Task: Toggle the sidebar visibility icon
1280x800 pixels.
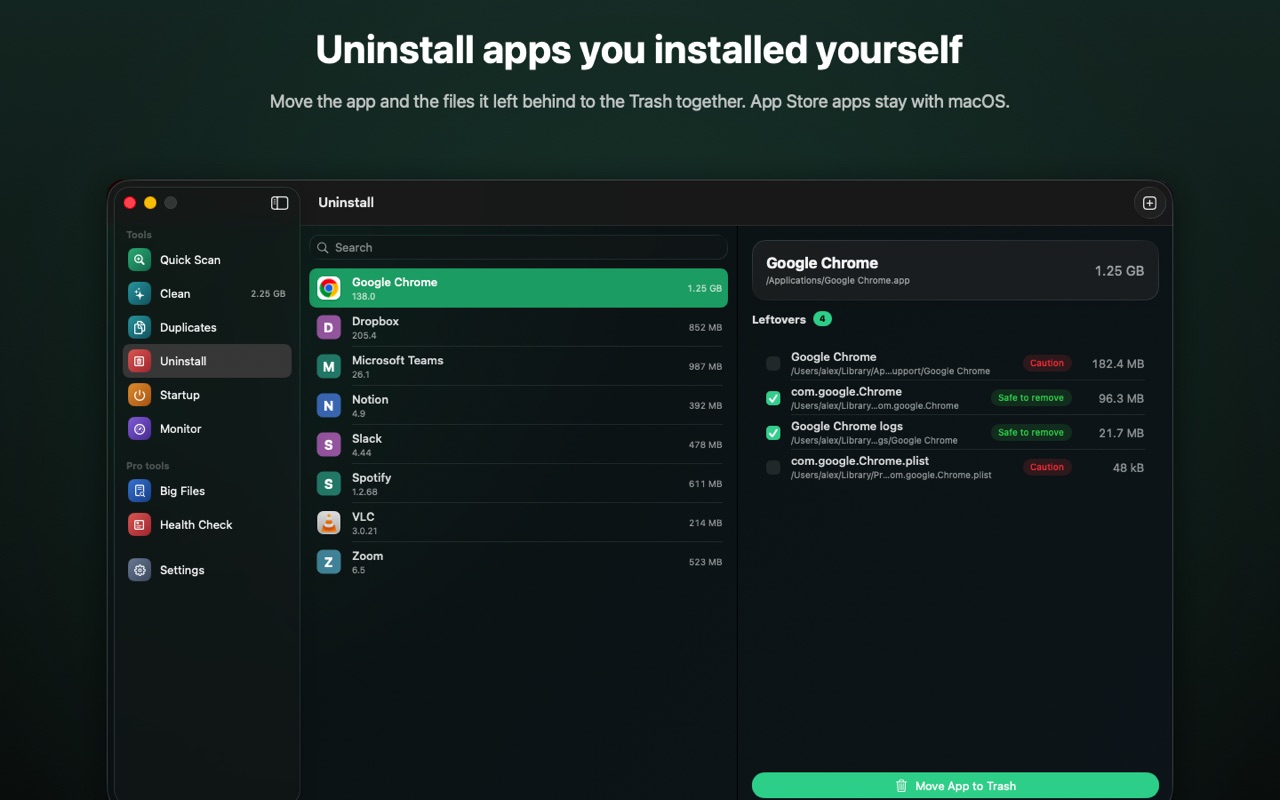Action: coord(280,203)
